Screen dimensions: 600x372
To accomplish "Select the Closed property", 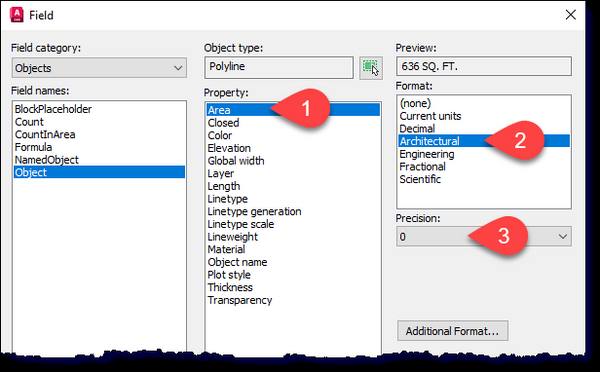I will point(223,123).
